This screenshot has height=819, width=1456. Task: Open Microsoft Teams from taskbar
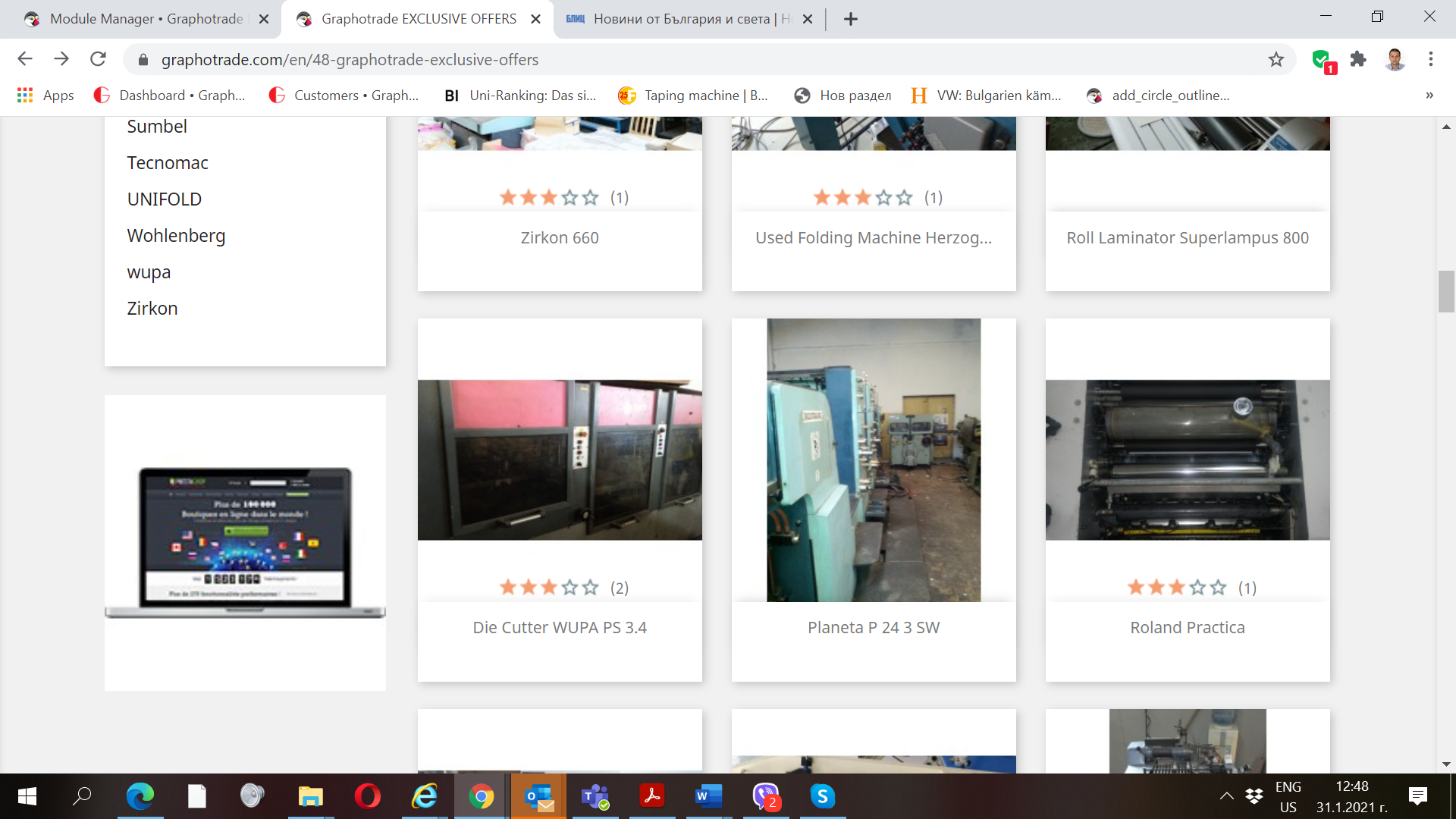pyautogui.click(x=595, y=796)
